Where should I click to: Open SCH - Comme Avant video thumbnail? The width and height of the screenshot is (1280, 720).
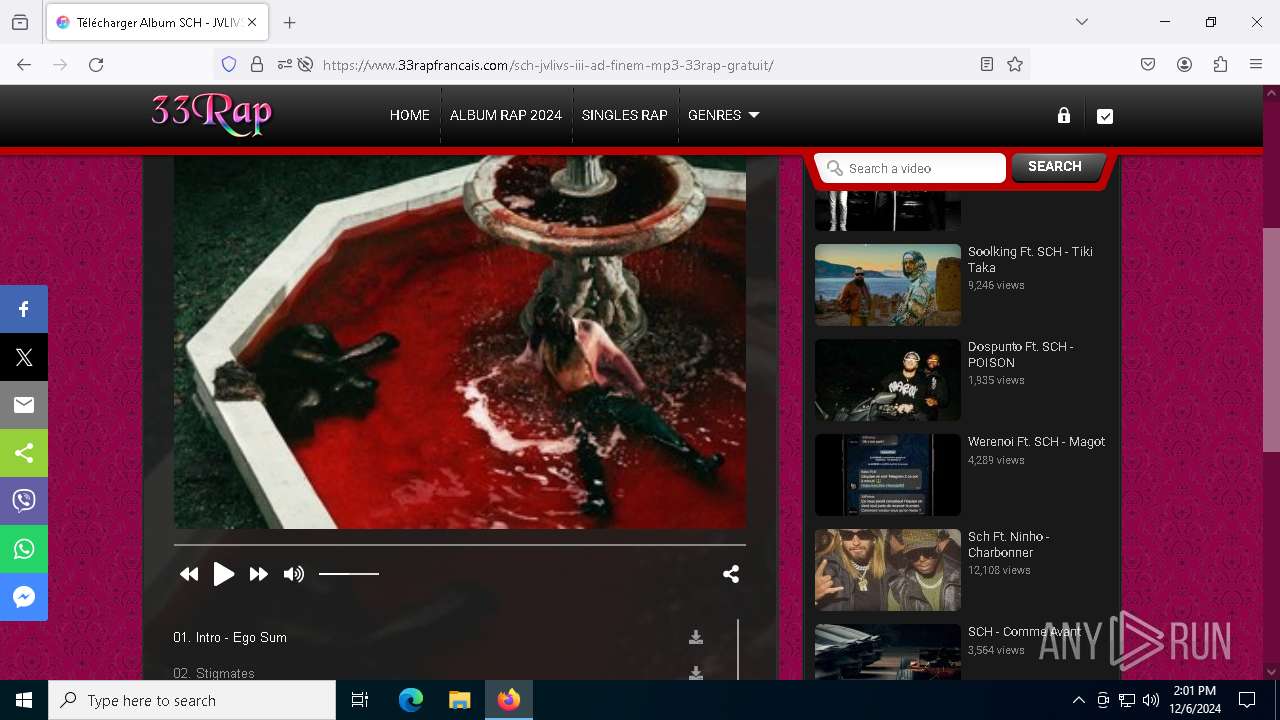click(887, 652)
